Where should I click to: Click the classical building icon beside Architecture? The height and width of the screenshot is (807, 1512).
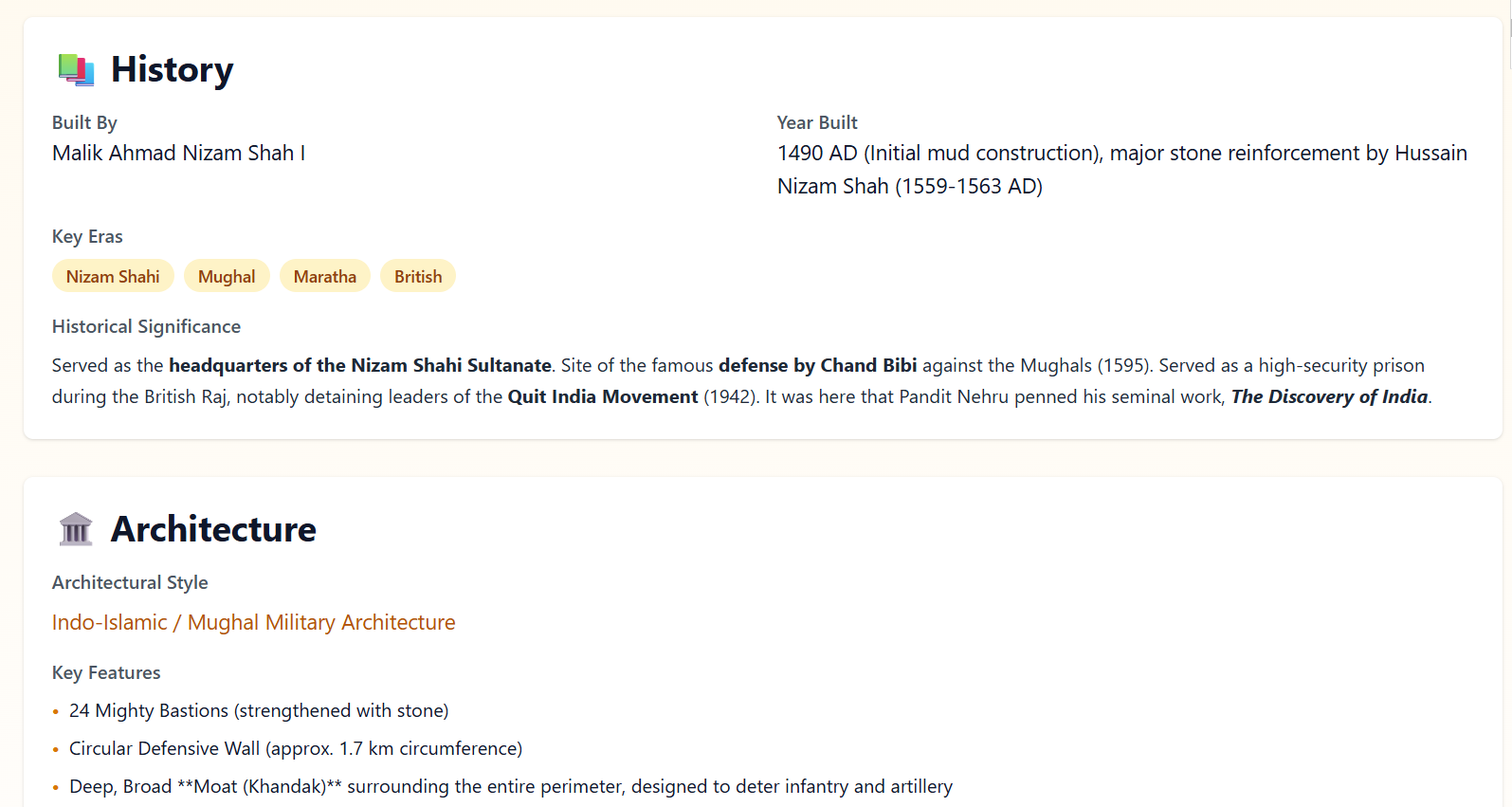pos(76,529)
